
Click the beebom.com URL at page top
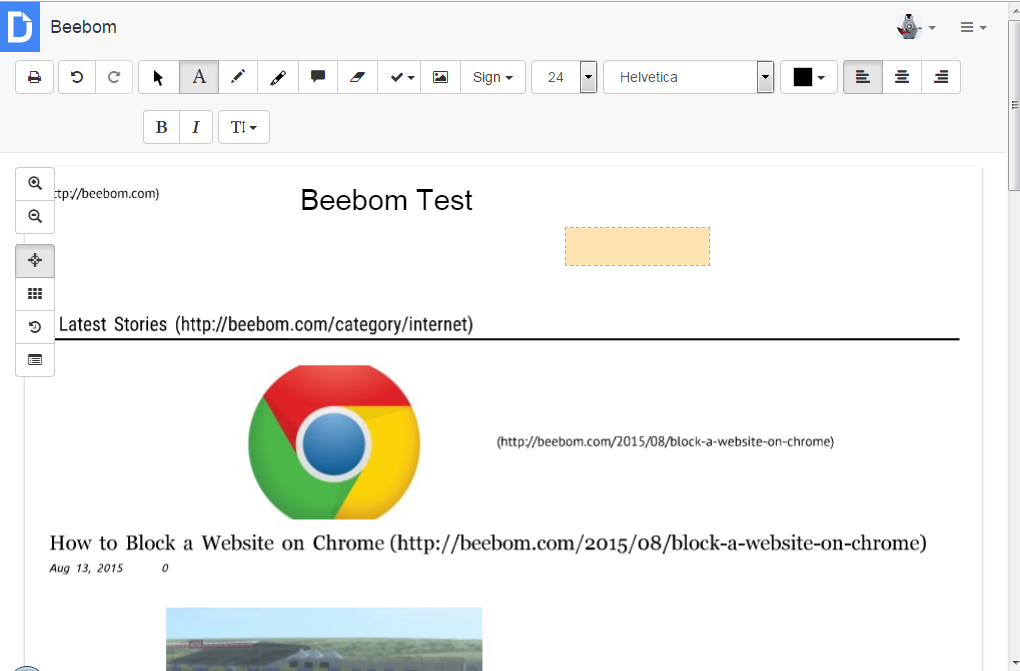point(107,193)
